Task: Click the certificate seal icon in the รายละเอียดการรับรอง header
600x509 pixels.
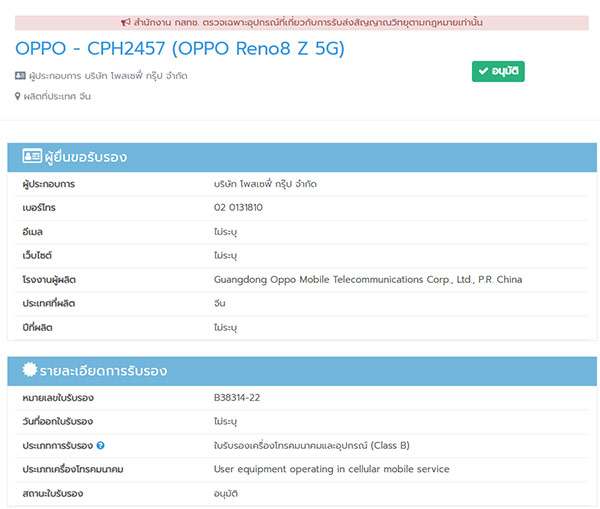Action: point(30,369)
